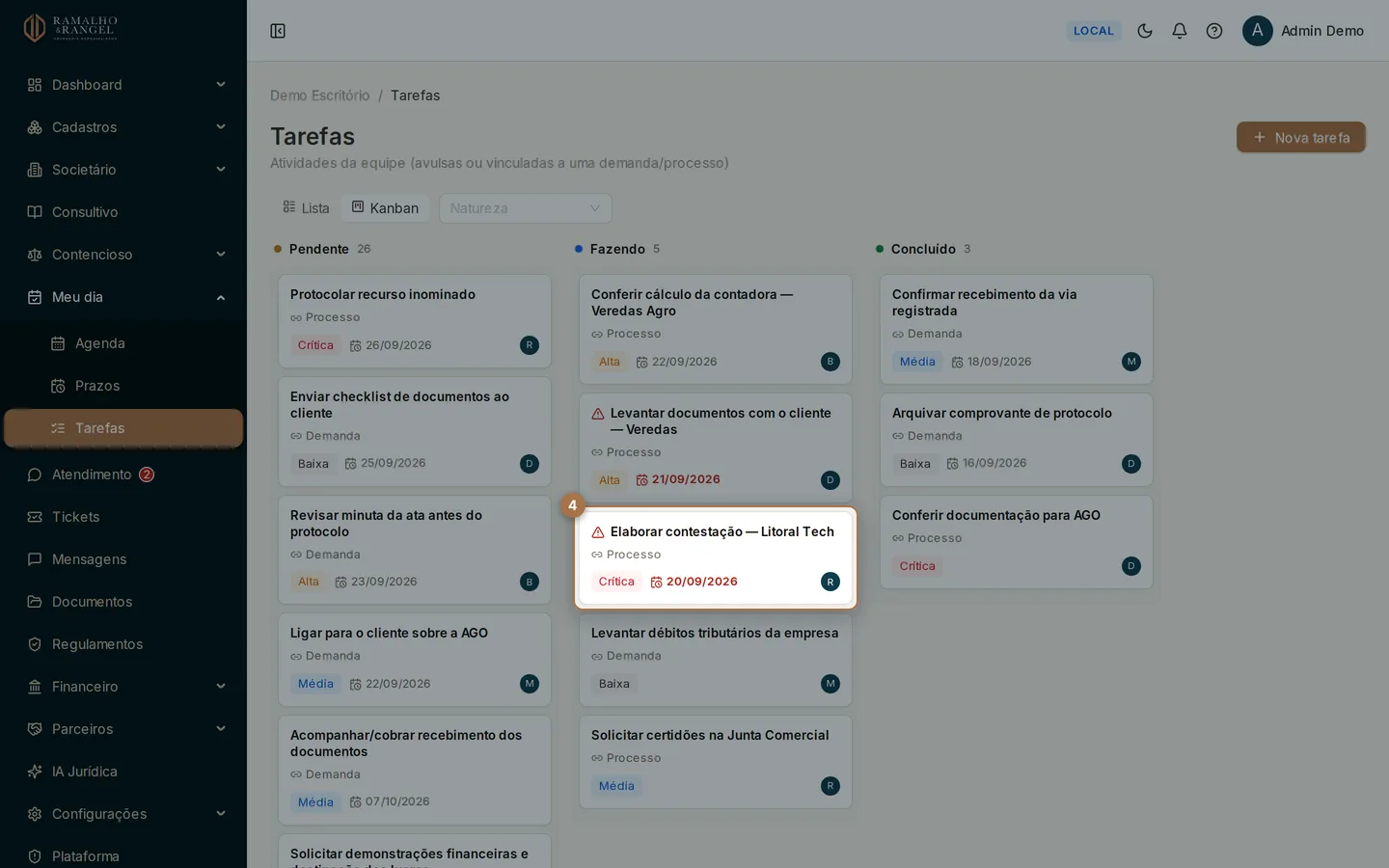
Task: Click the Atendimento unread count badge
Action: 147,475
